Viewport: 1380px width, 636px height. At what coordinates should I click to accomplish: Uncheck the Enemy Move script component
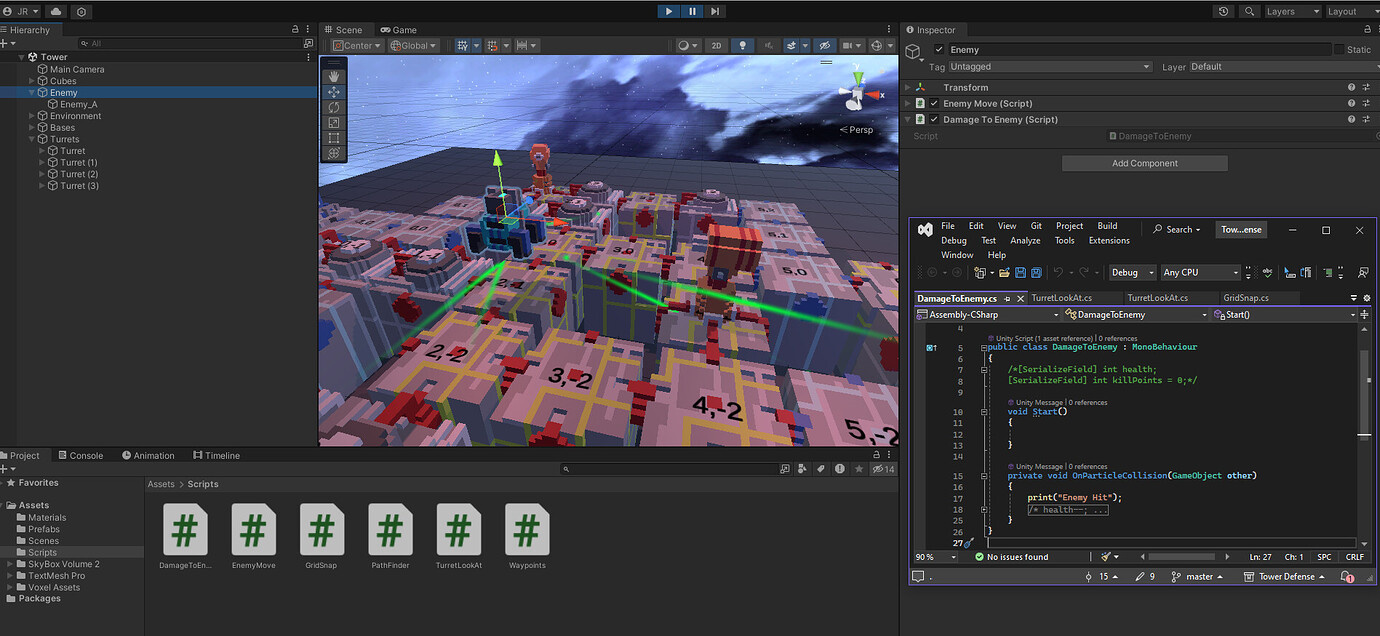[x=933, y=103]
